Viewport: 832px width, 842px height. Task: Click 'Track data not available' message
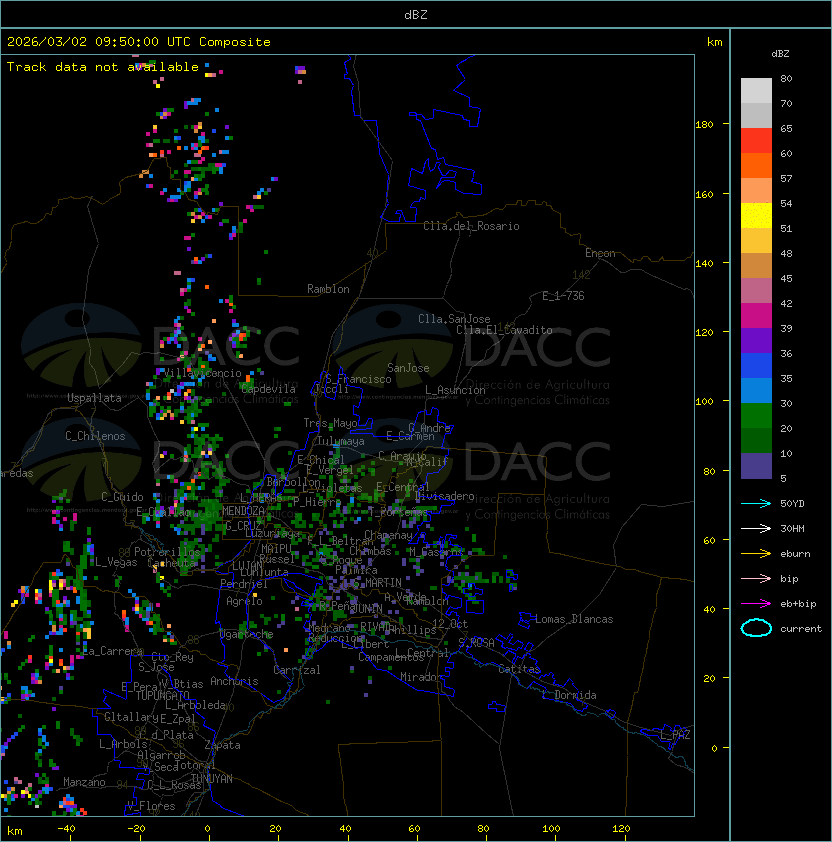coord(103,67)
